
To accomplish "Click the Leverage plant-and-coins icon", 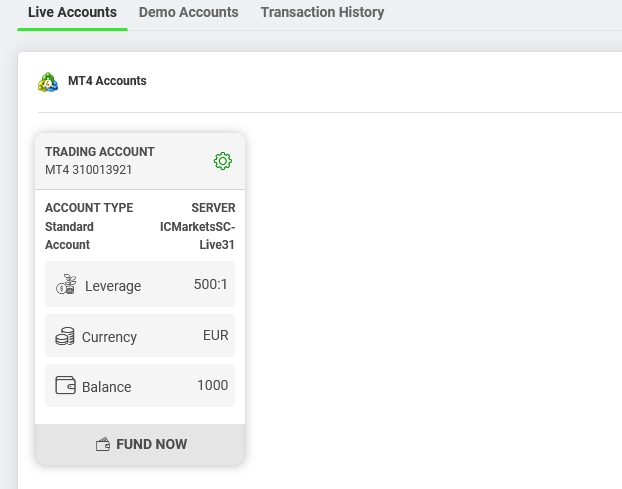I will 66,284.
